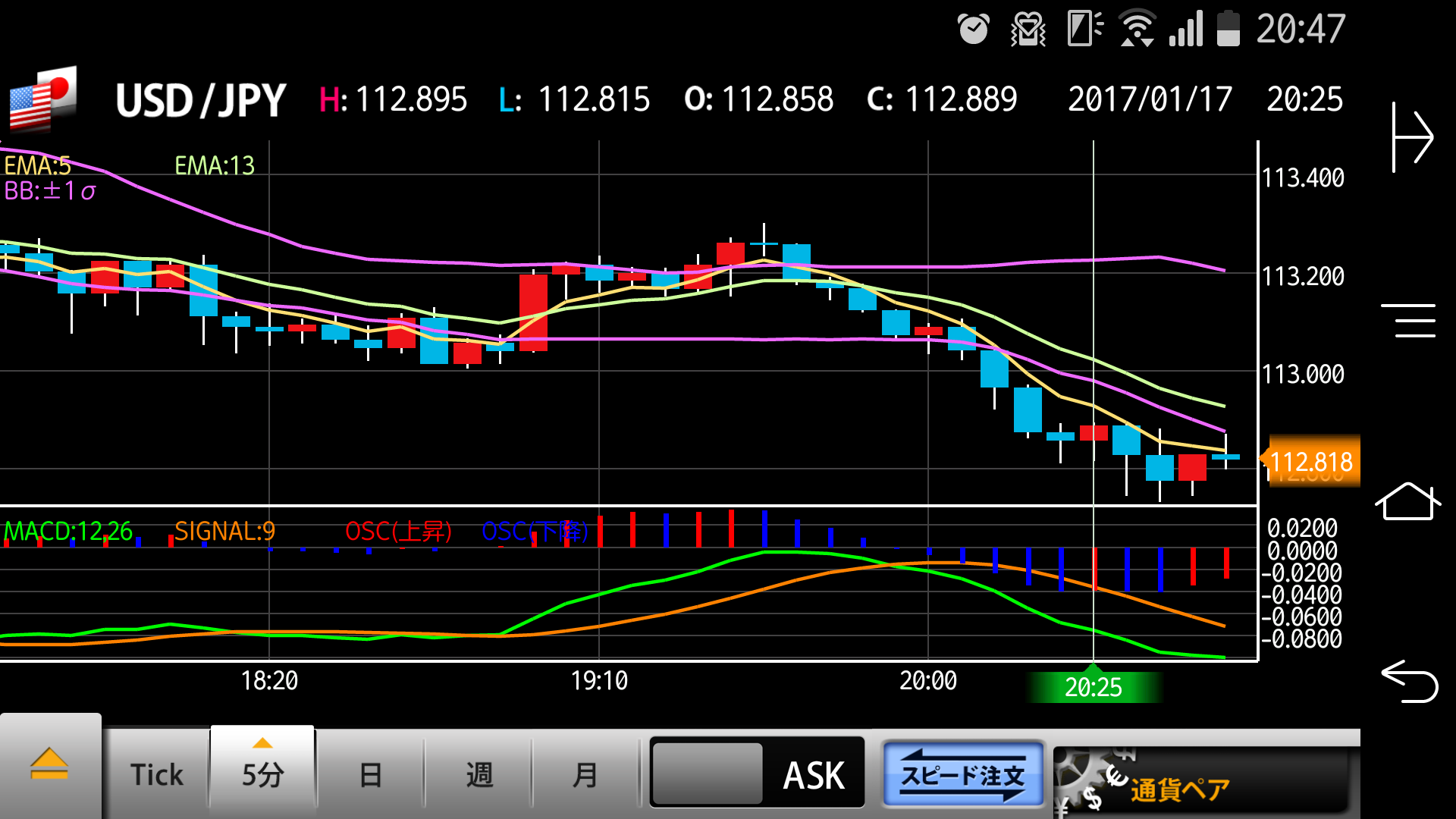This screenshot has height=819, width=1456.
Task: Tap the Android back arrow icon
Action: (1410, 681)
